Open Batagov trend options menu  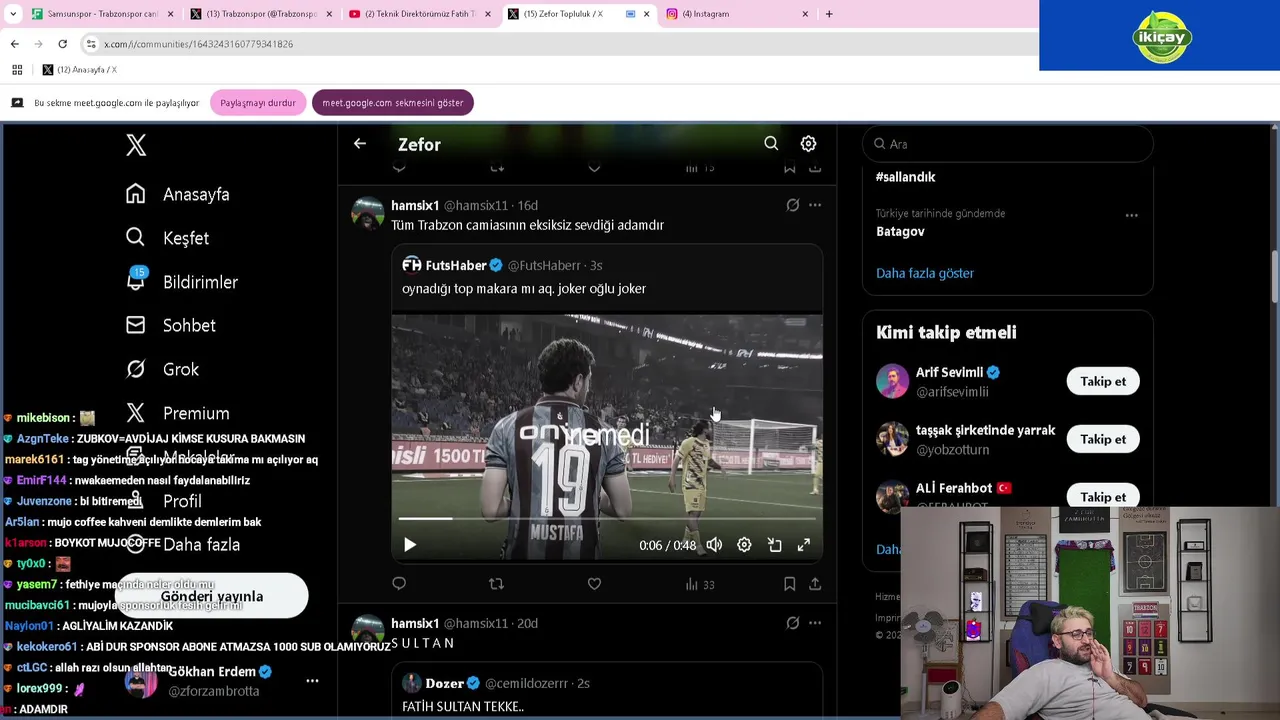click(1131, 215)
